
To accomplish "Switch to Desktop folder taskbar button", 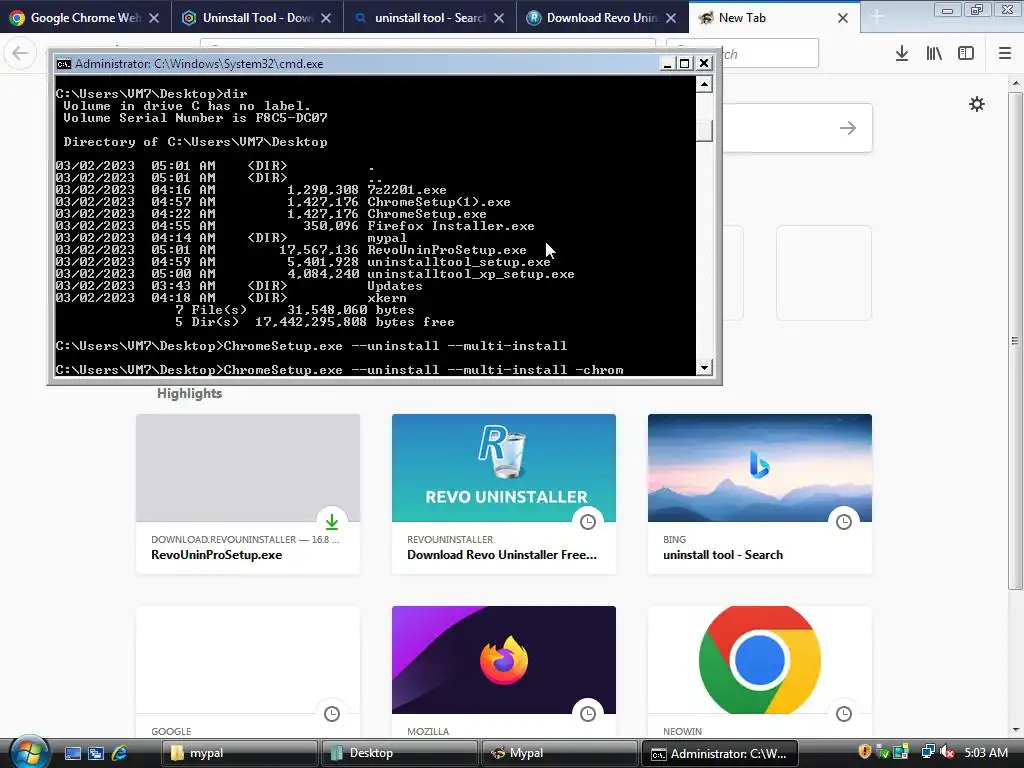I will 398,753.
